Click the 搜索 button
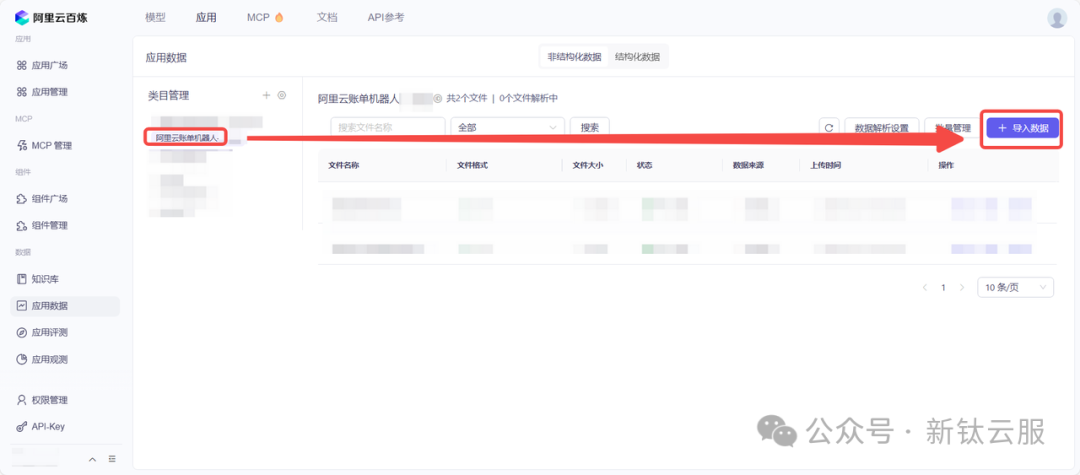This screenshot has height=475, width=1080. [x=590, y=128]
